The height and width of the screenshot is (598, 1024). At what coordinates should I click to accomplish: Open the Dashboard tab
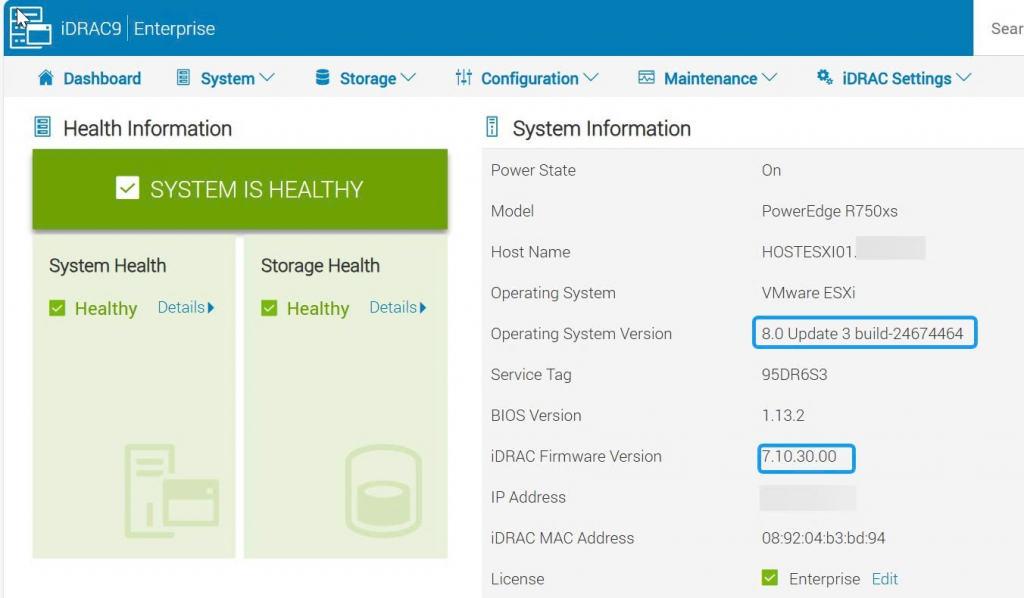click(x=89, y=78)
